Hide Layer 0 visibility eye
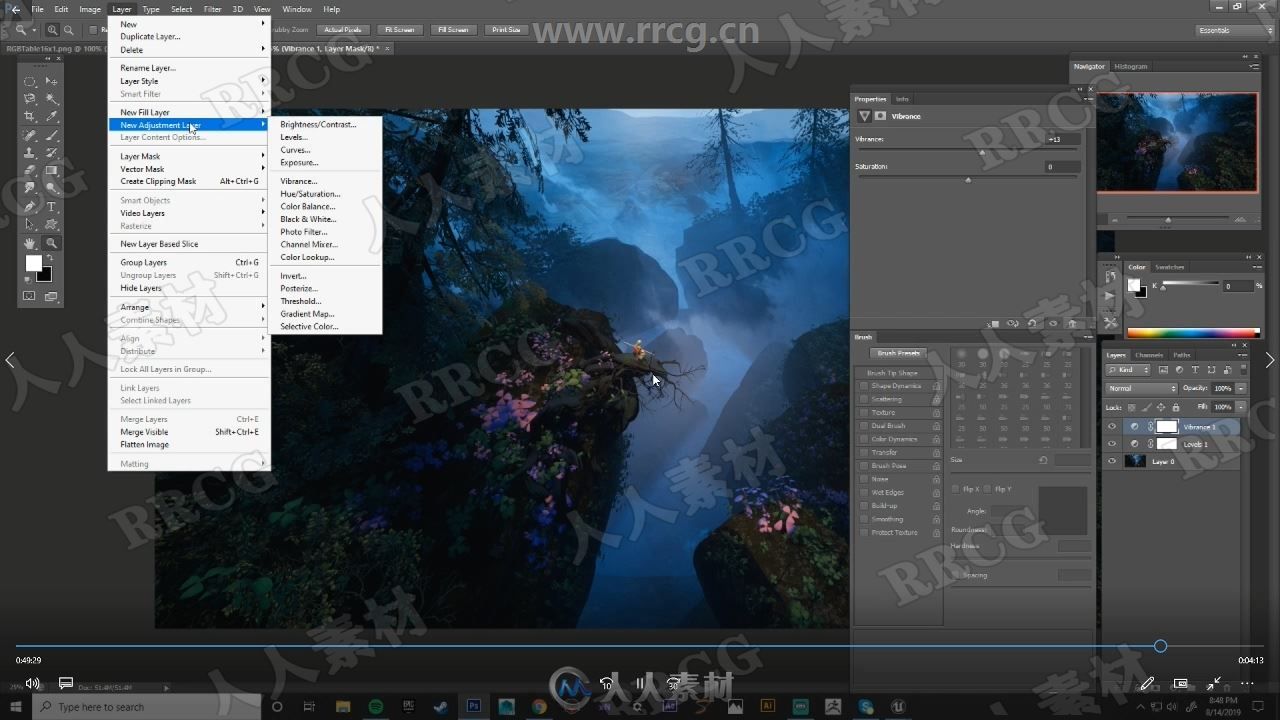Image resolution: width=1280 pixels, height=720 pixels. (1112, 461)
